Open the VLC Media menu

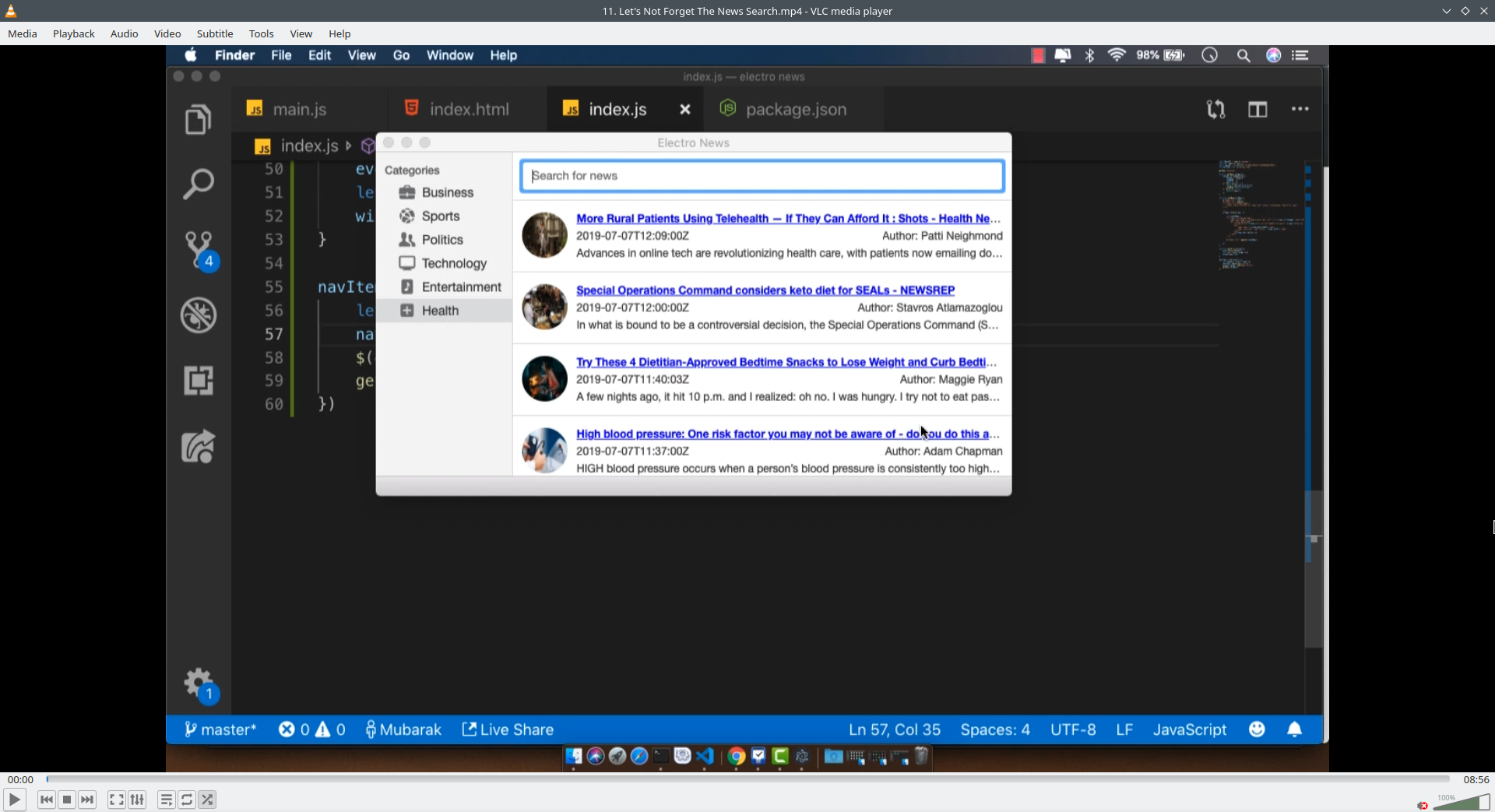pyautogui.click(x=23, y=33)
